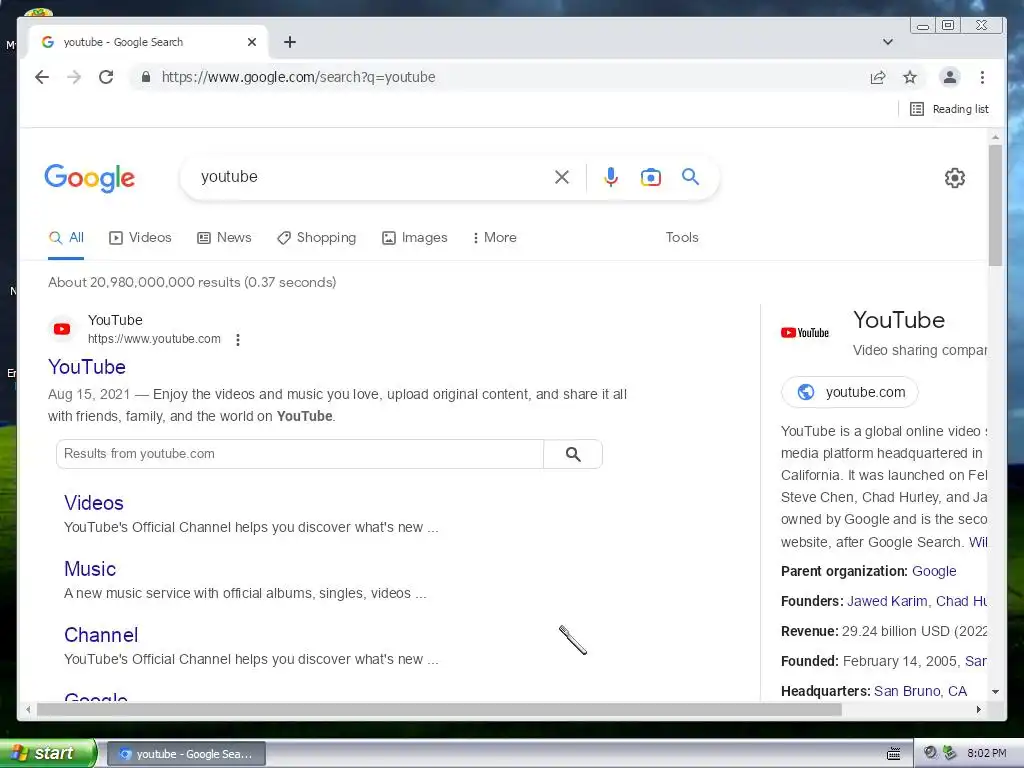Open a new tab with the plus button
Image resolution: width=1024 pixels, height=768 pixels.
coord(290,42)
